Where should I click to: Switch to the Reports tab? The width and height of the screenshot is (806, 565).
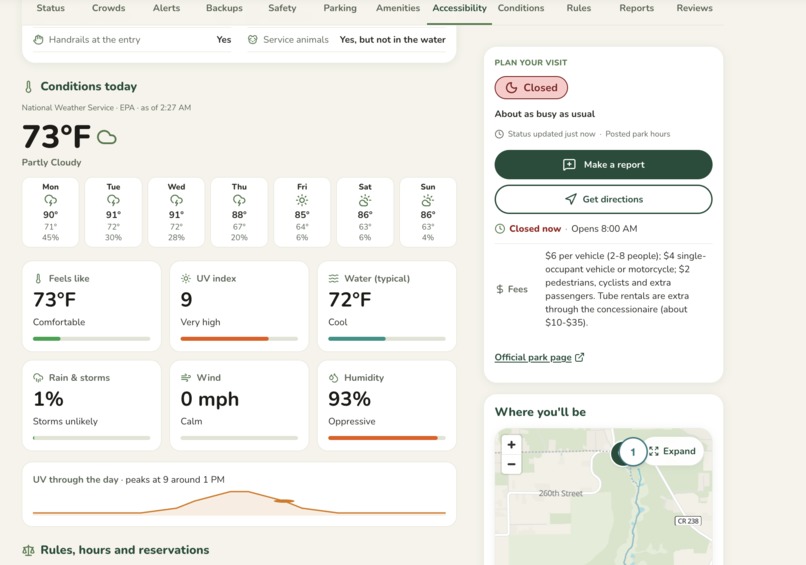pyautogui.click(x=636, y=8)
